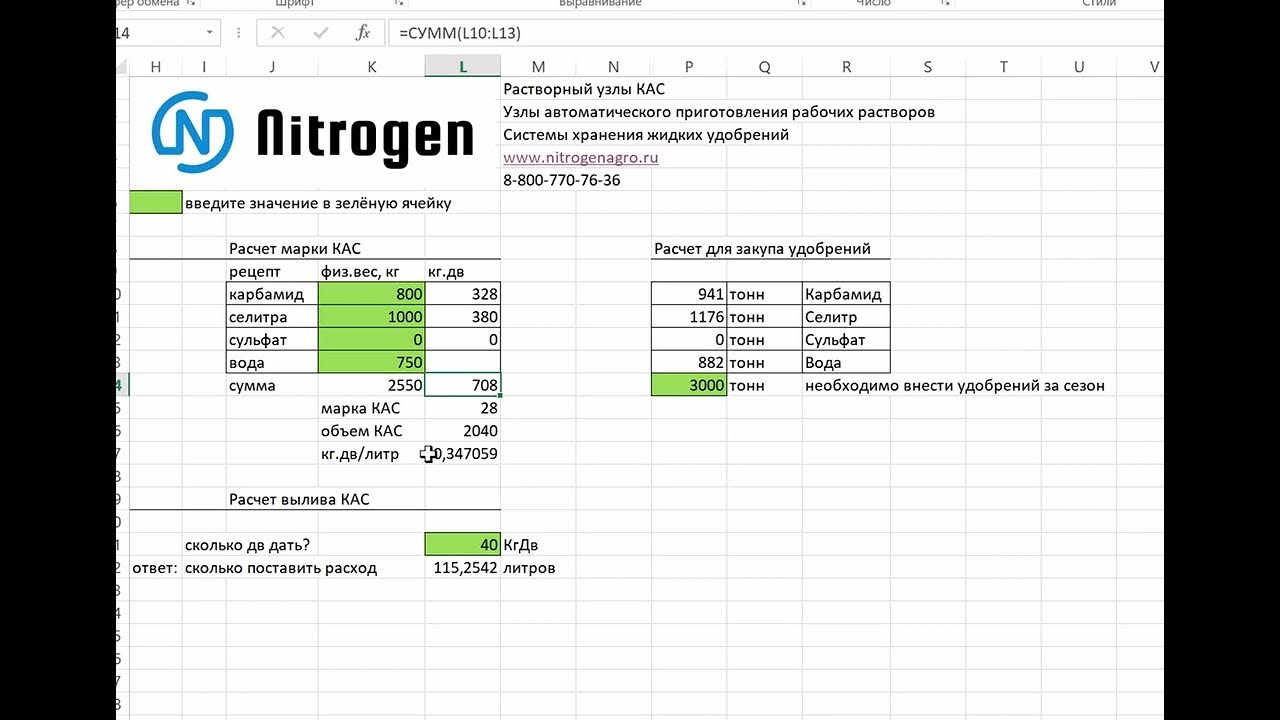The image size is (1280, 720).
Task: Select column P header
Action: click(x=689, y=67)
